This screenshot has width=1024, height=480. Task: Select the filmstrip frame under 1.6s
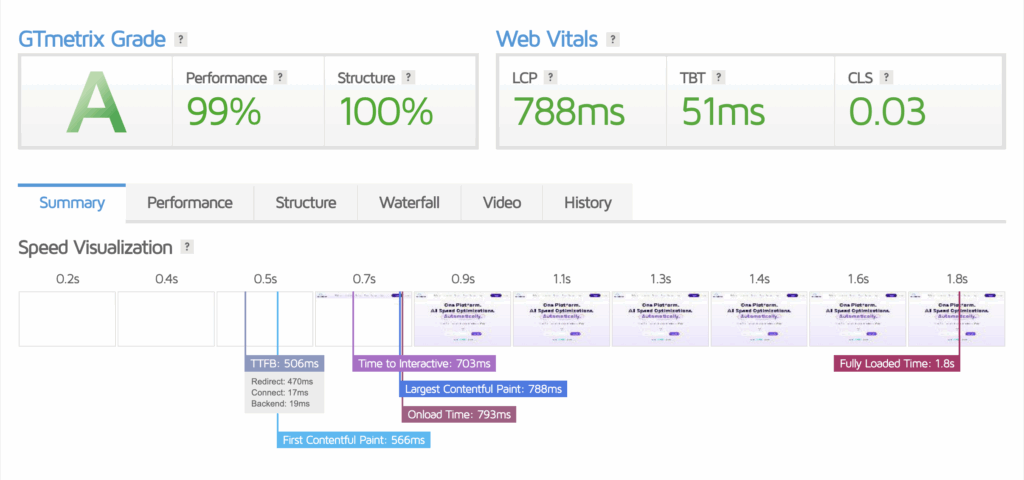click(857, 319)
